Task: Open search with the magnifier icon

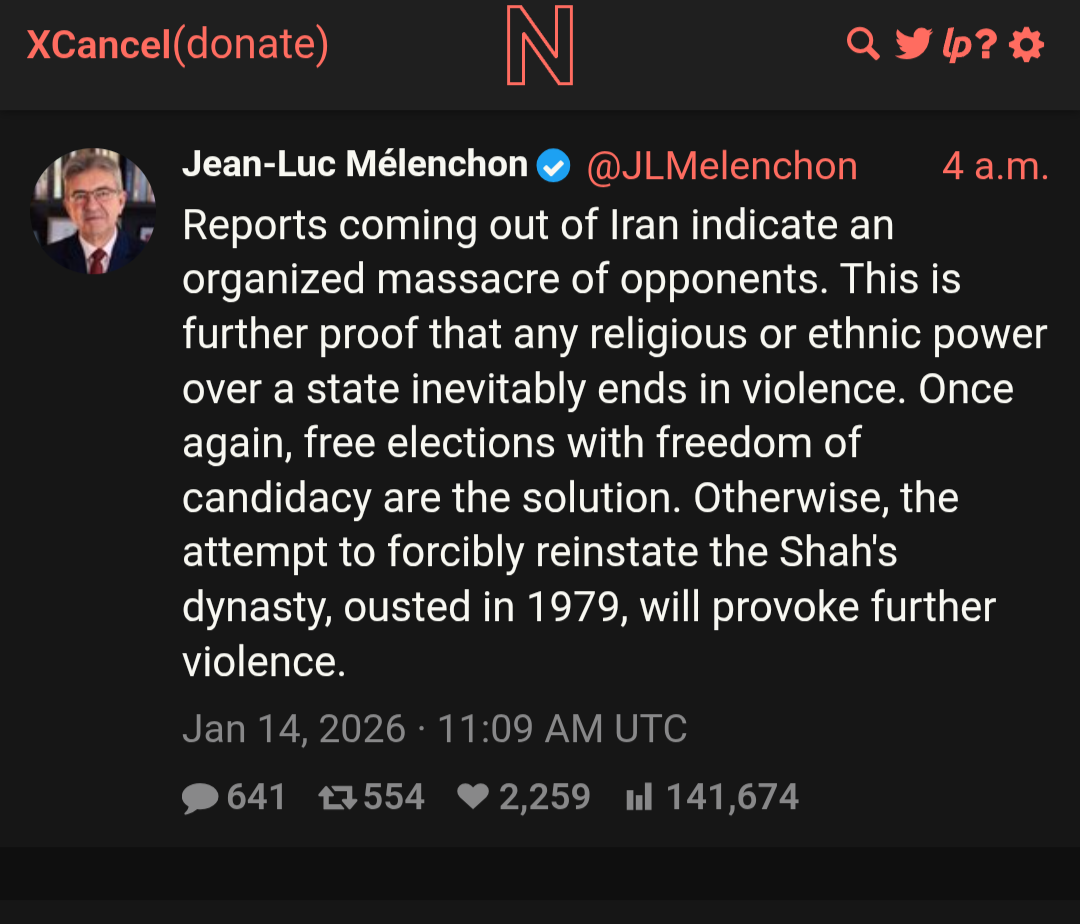Action: click(x=862, y=44)
